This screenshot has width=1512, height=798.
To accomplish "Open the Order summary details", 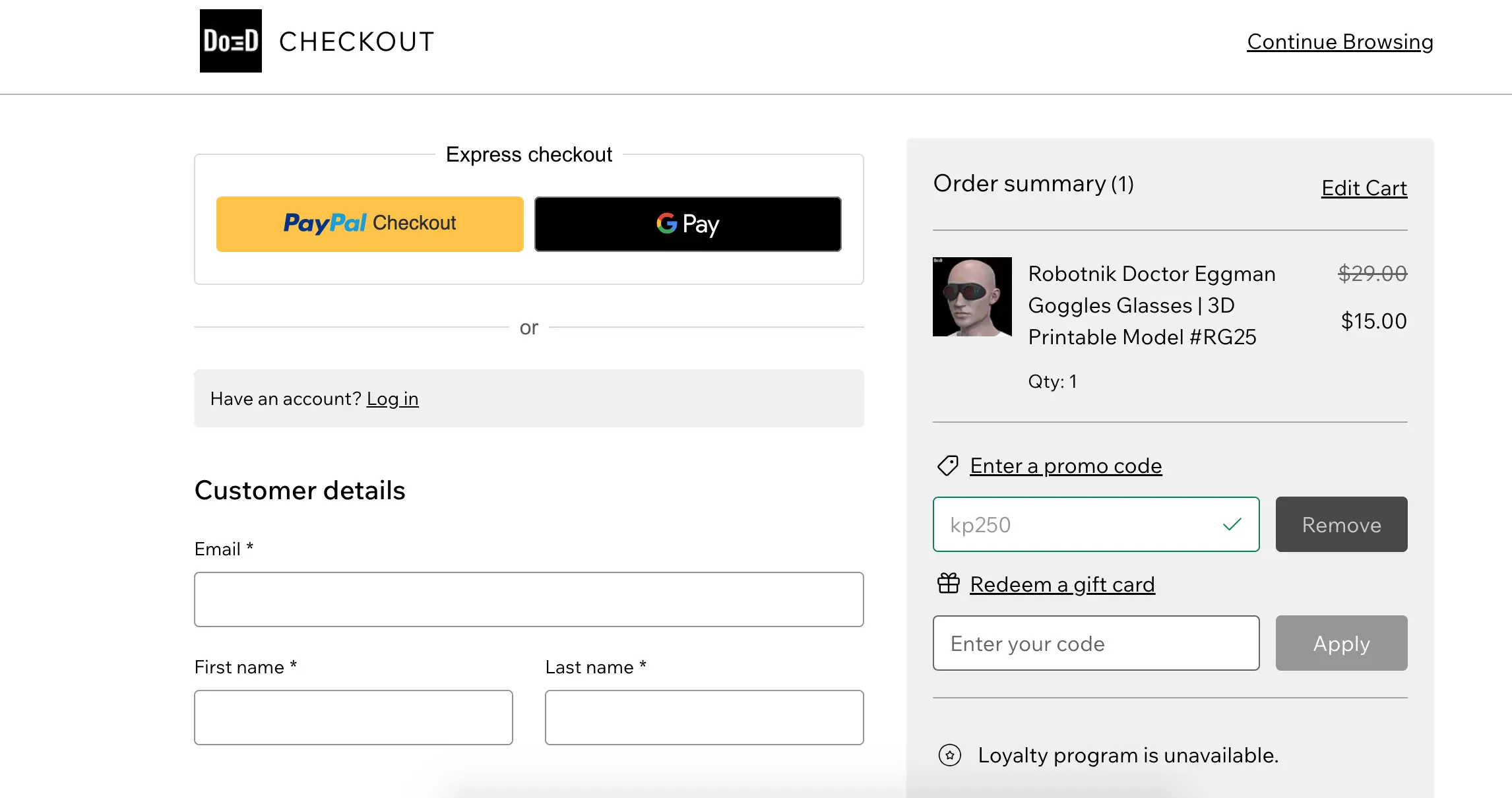I will (1033, 183).
